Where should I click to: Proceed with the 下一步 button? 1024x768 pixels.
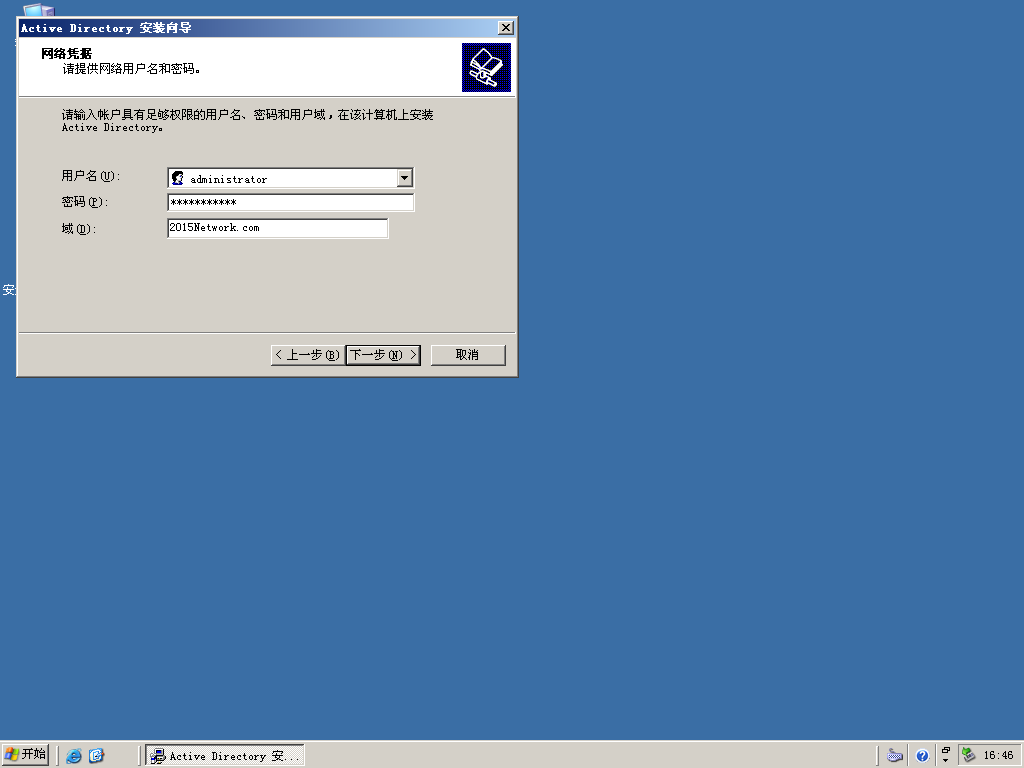[x=383, y=355]
